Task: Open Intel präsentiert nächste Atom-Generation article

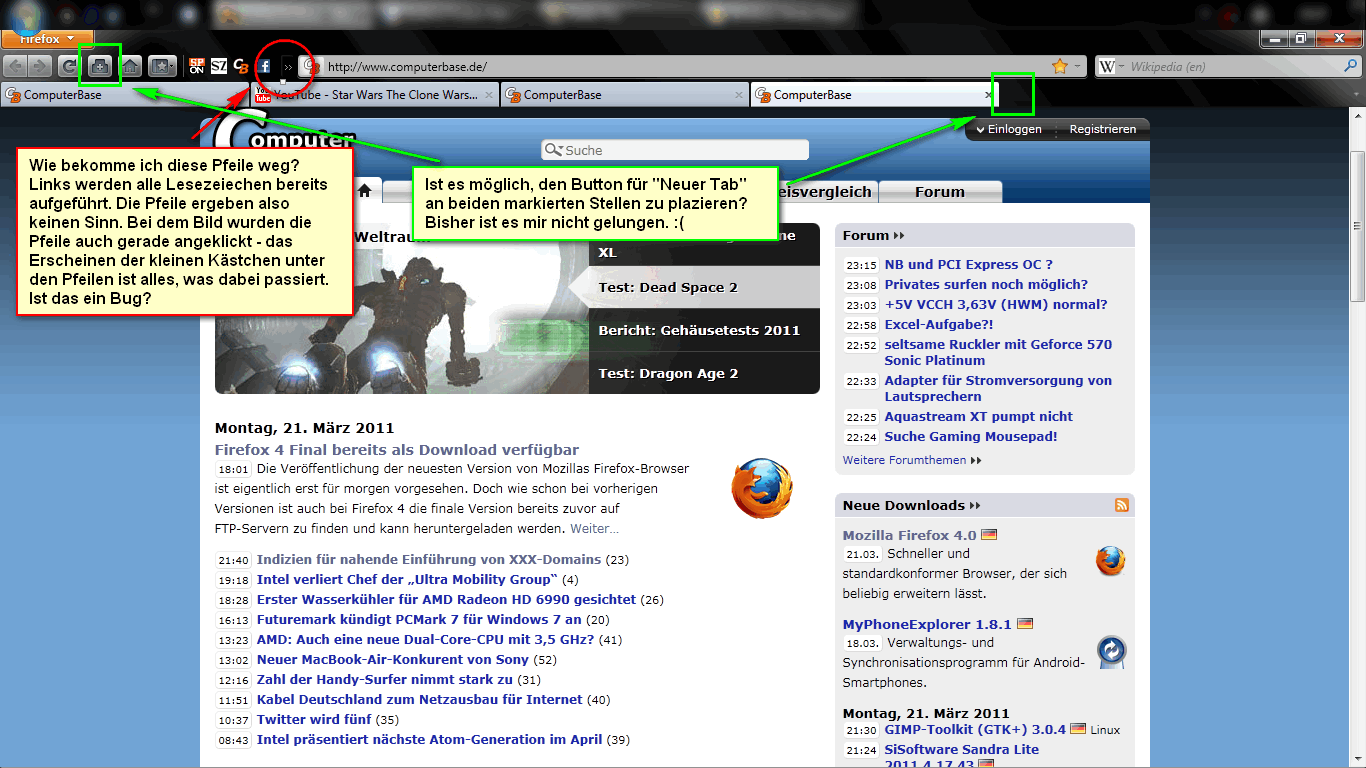Action: 430,739
